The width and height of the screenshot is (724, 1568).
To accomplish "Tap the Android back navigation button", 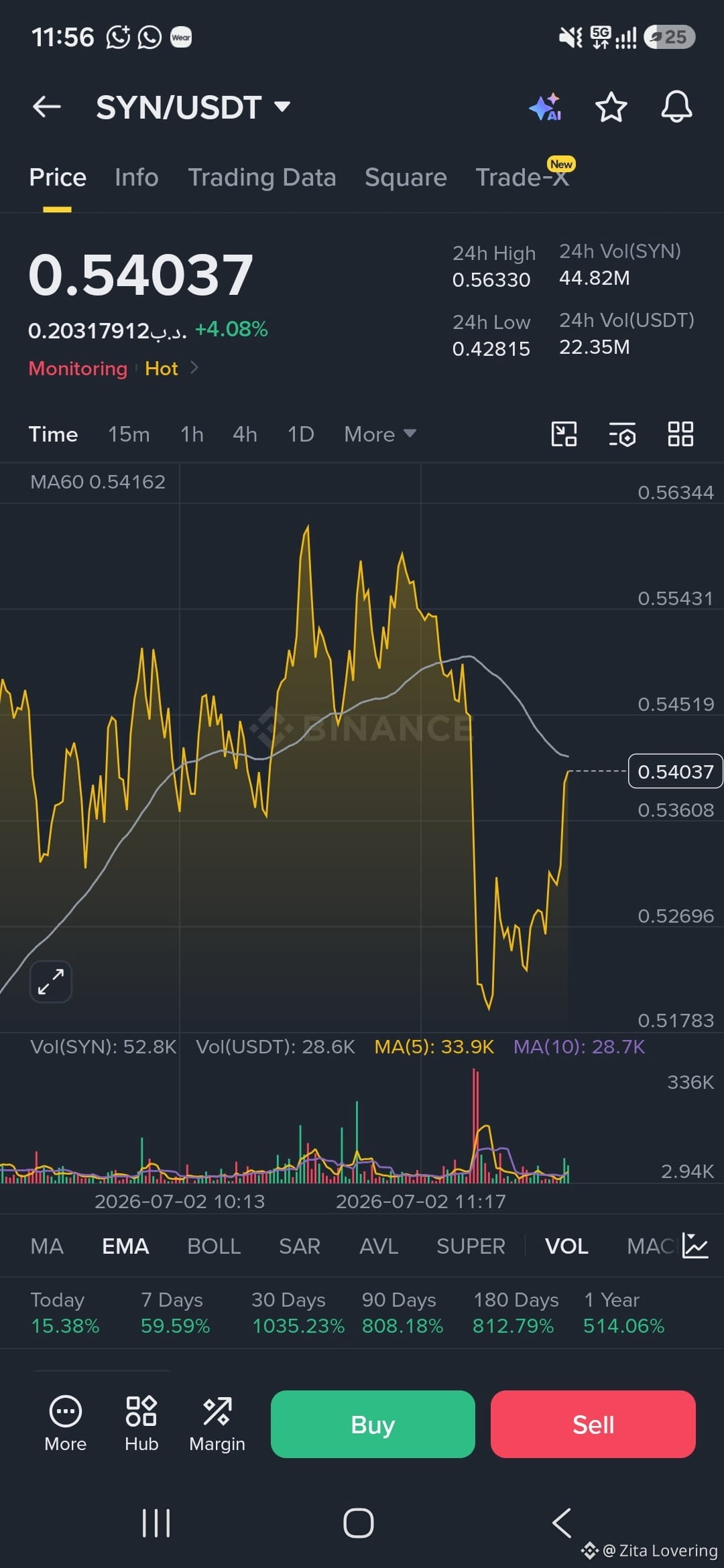I will click(562, 1523).
